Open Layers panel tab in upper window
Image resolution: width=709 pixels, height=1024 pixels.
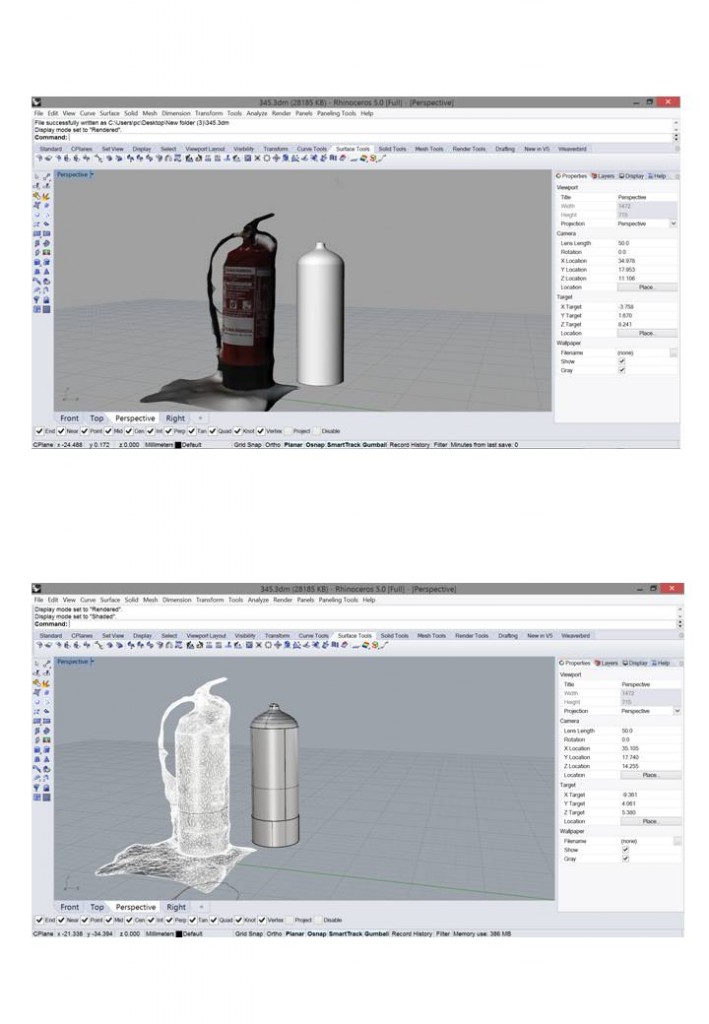[x=603, y=174]
